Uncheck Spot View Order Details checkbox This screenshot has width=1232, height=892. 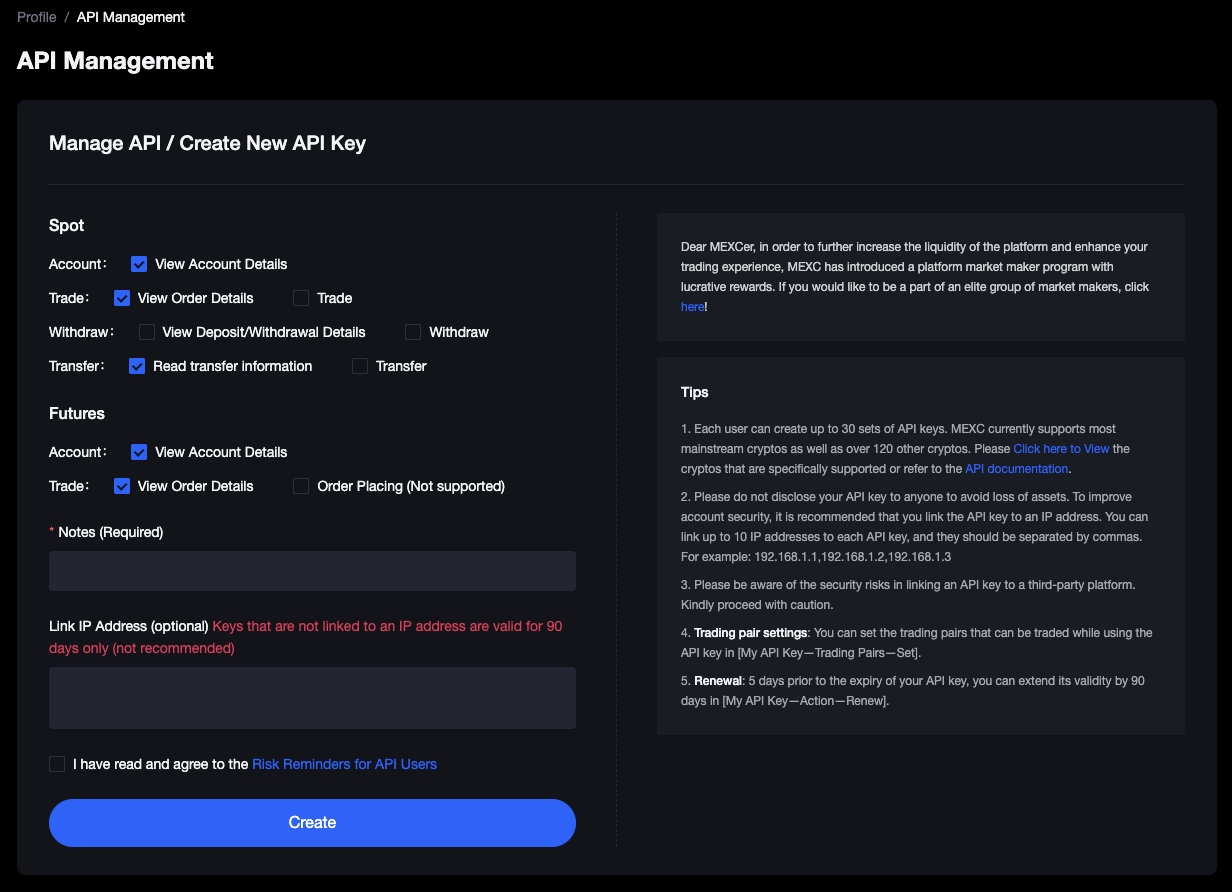122,298
